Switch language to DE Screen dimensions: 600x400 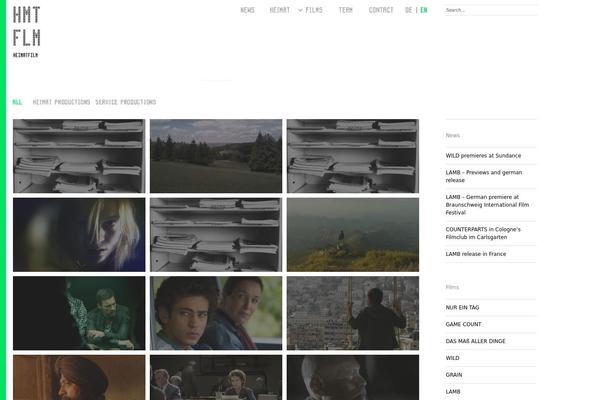coord(408,10)
